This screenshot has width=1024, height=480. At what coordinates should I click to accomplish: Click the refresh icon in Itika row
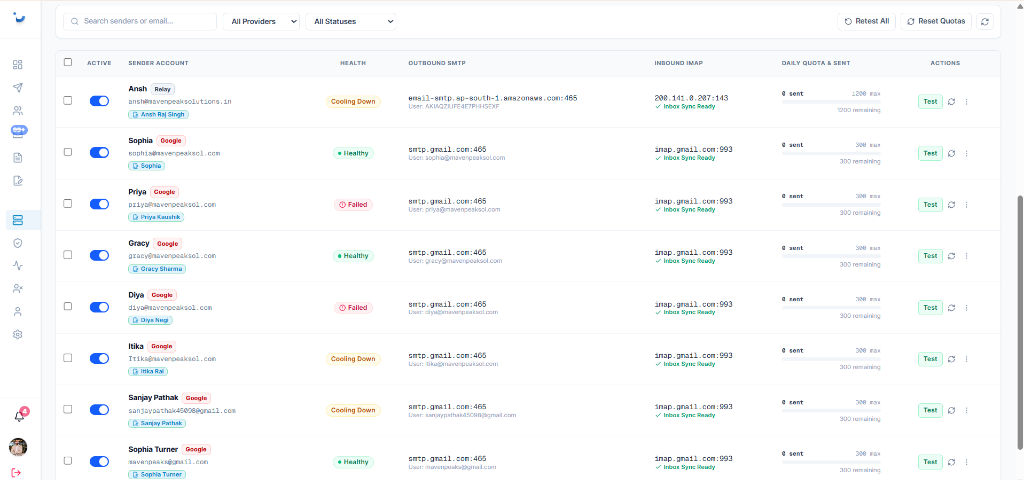[x=952, y=359]
